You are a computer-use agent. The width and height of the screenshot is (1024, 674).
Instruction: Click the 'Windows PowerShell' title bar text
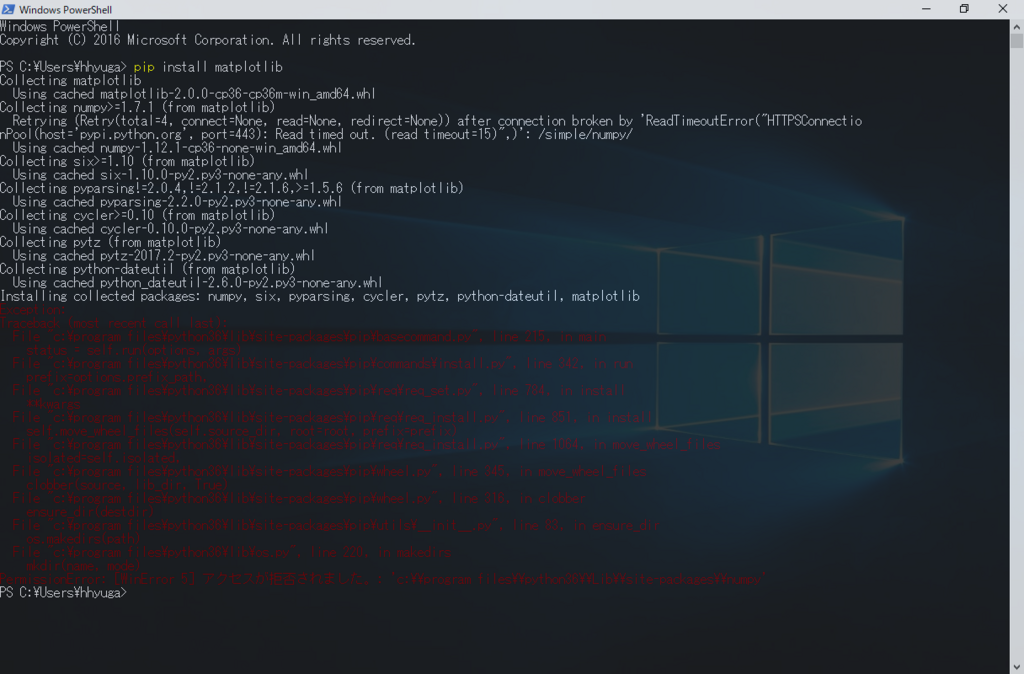[x=65, y=10]
